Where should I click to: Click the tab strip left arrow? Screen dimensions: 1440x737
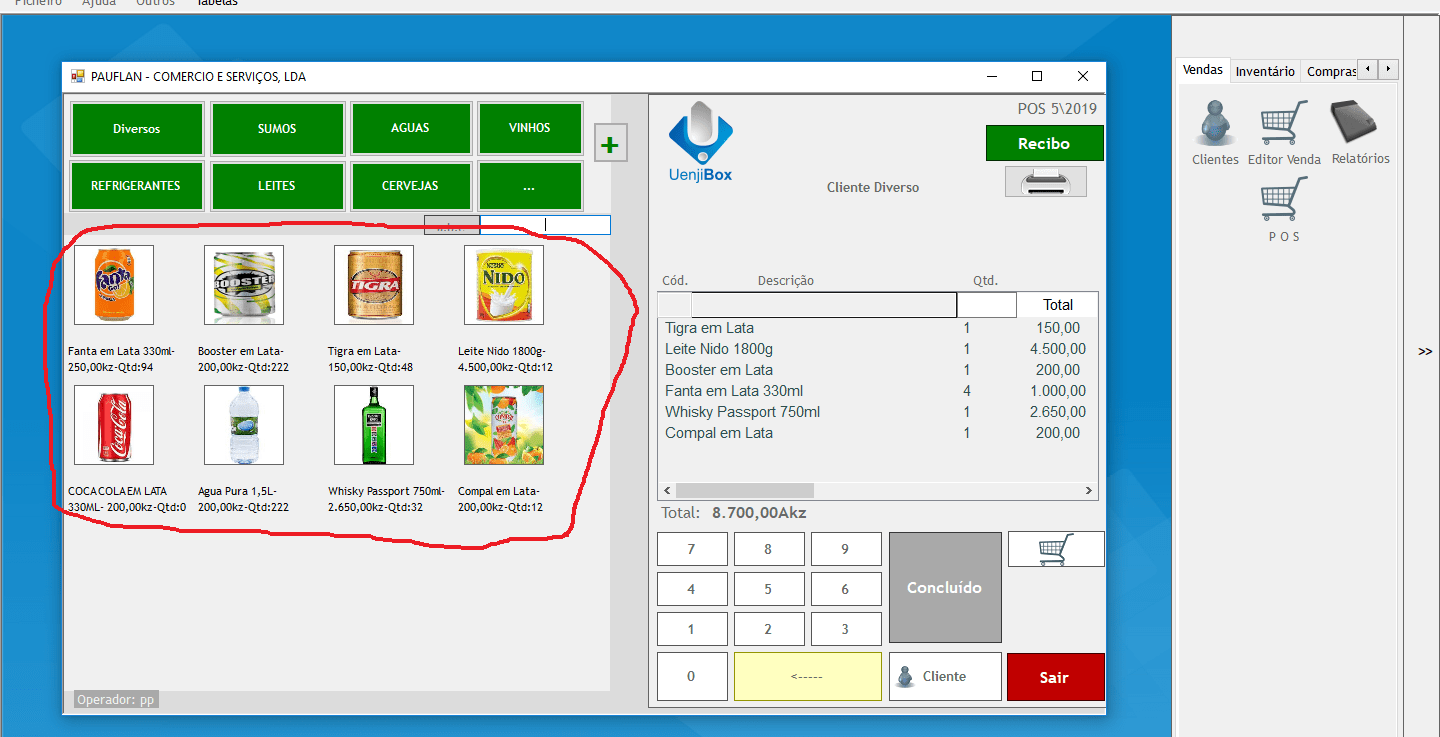pos(1368,69)
